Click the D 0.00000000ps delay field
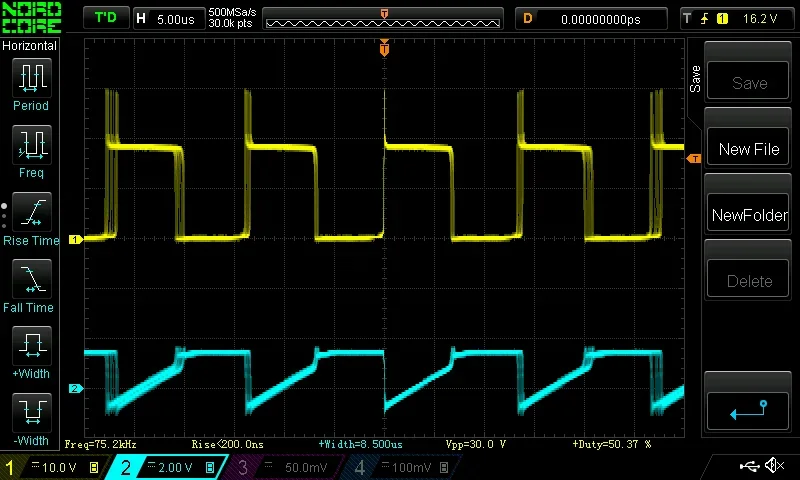The height and width of the screenshot is (480, 800). click(x=591, y=19)
